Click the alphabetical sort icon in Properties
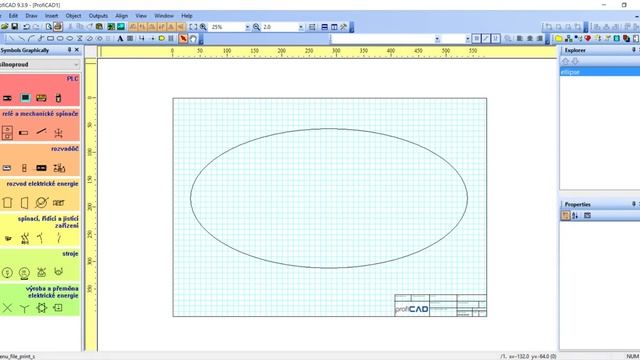The height and width of the screenshot is (360, 640). (x=575, y=216)
